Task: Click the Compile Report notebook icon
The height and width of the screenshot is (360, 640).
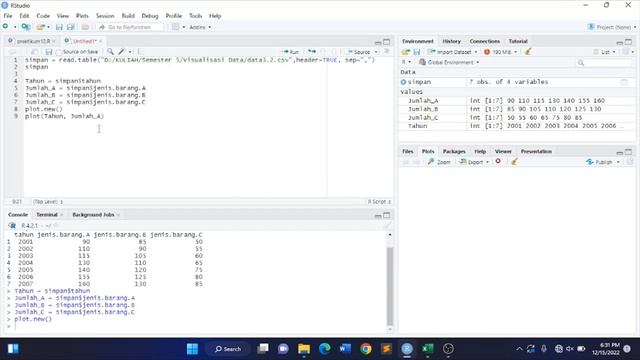Action: pos(140,51)
